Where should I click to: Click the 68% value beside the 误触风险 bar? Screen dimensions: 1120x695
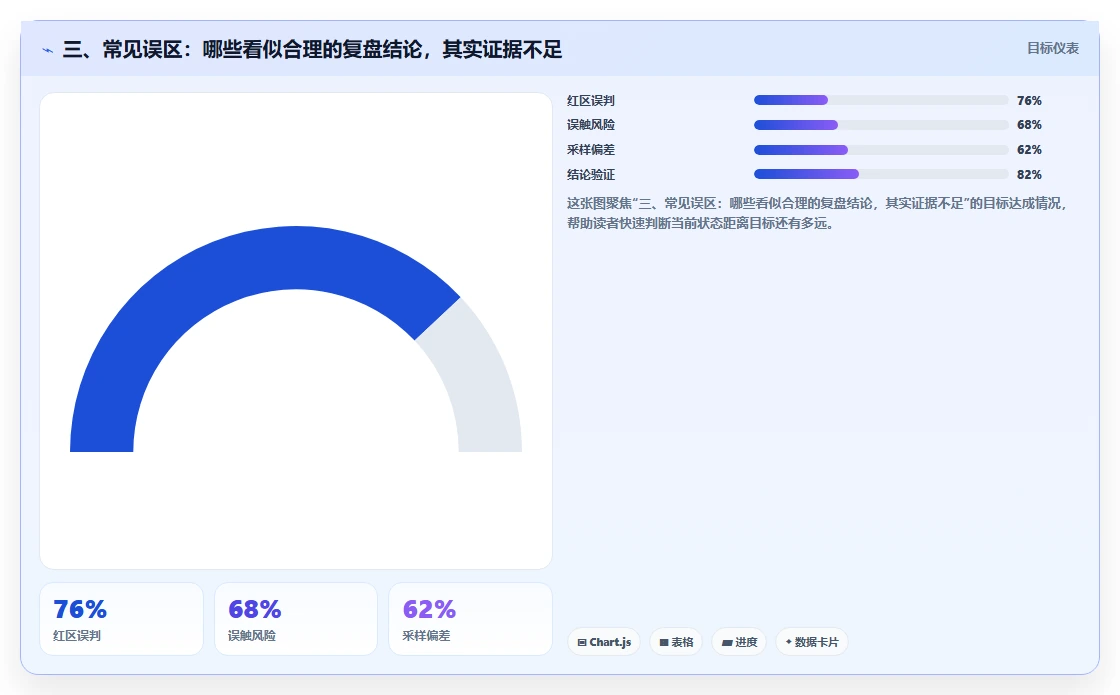point(1029,125)
